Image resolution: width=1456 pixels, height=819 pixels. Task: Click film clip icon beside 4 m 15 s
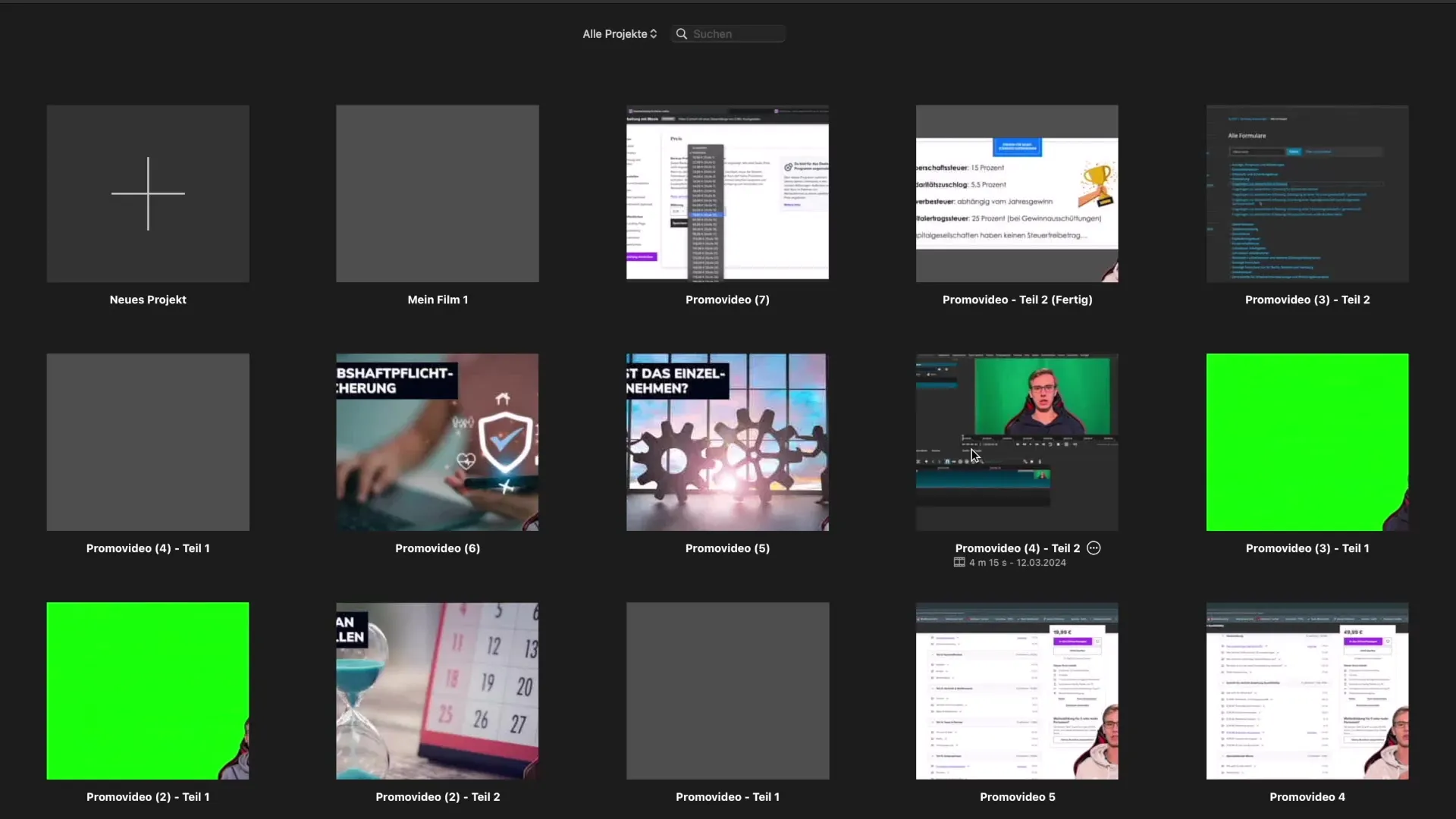959,563
